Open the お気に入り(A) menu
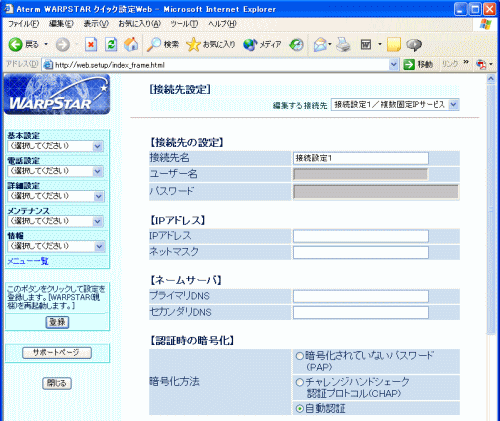 click(140, 24)
